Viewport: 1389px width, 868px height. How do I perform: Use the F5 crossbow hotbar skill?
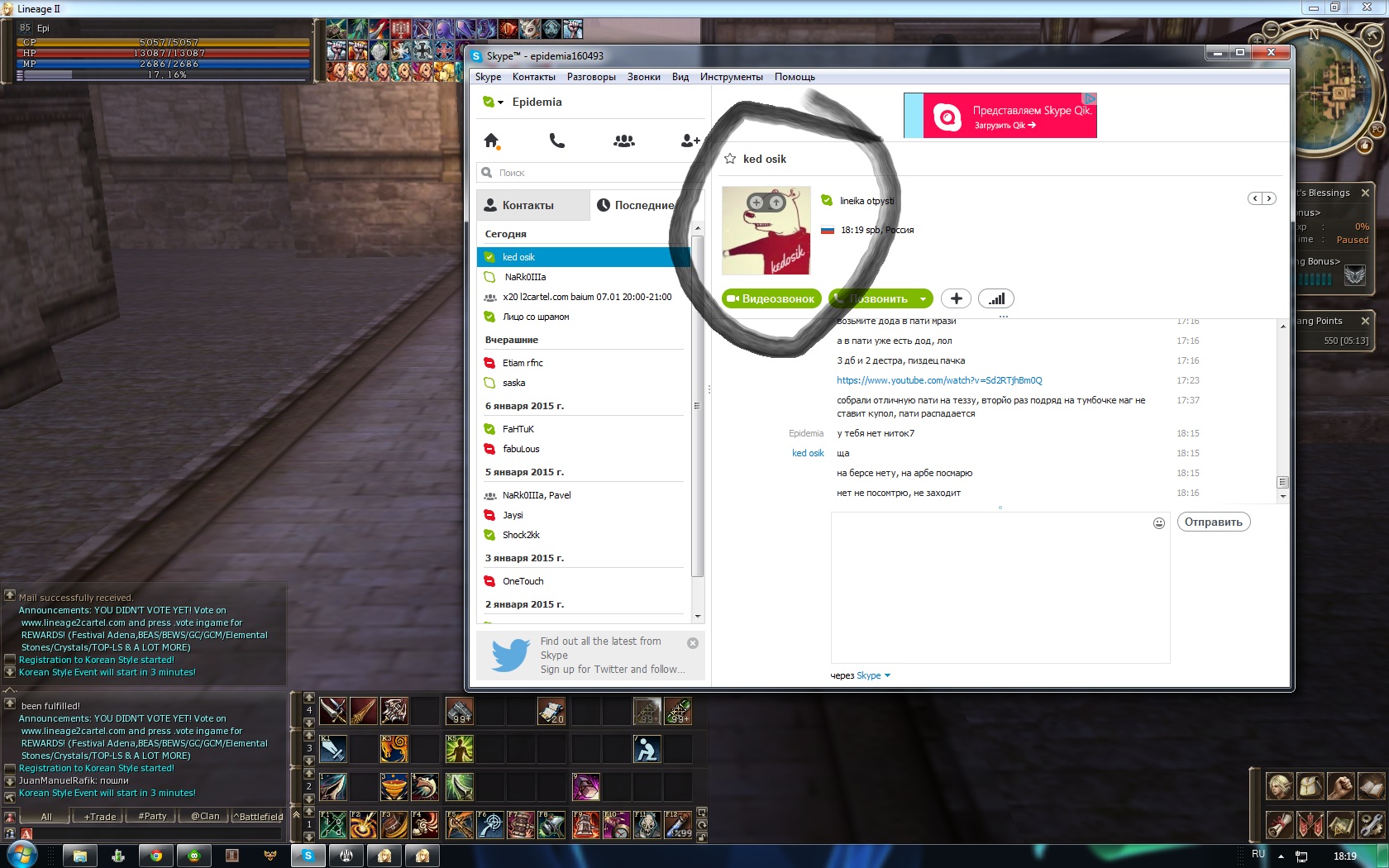[x=460, y=824]
